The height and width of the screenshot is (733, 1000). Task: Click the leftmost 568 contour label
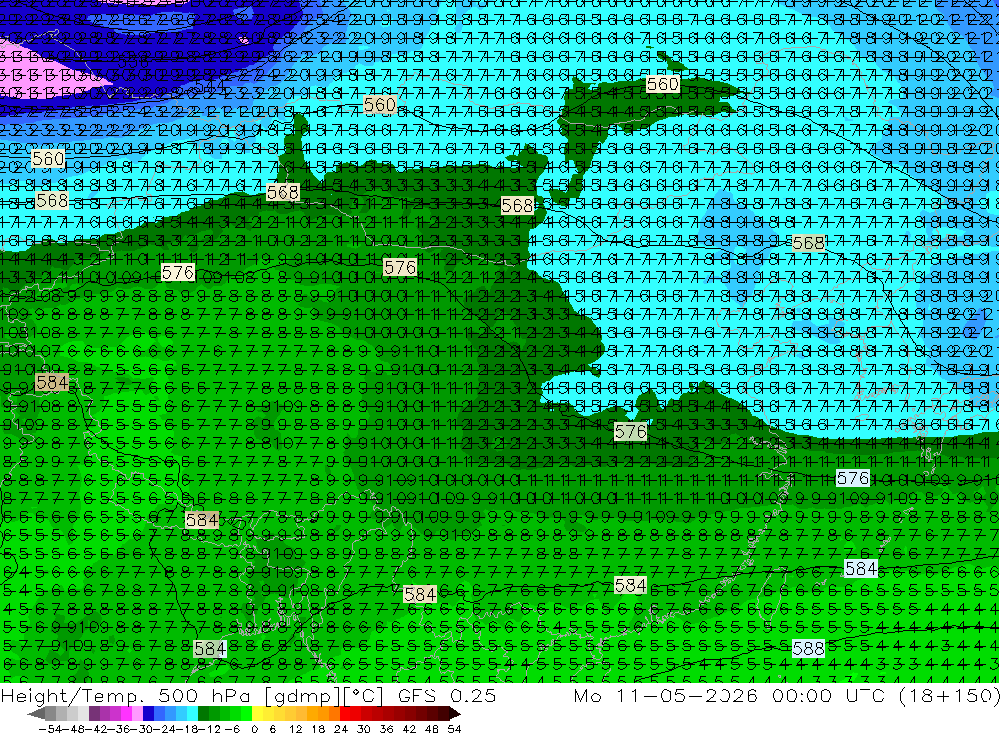tap(52, 200)
